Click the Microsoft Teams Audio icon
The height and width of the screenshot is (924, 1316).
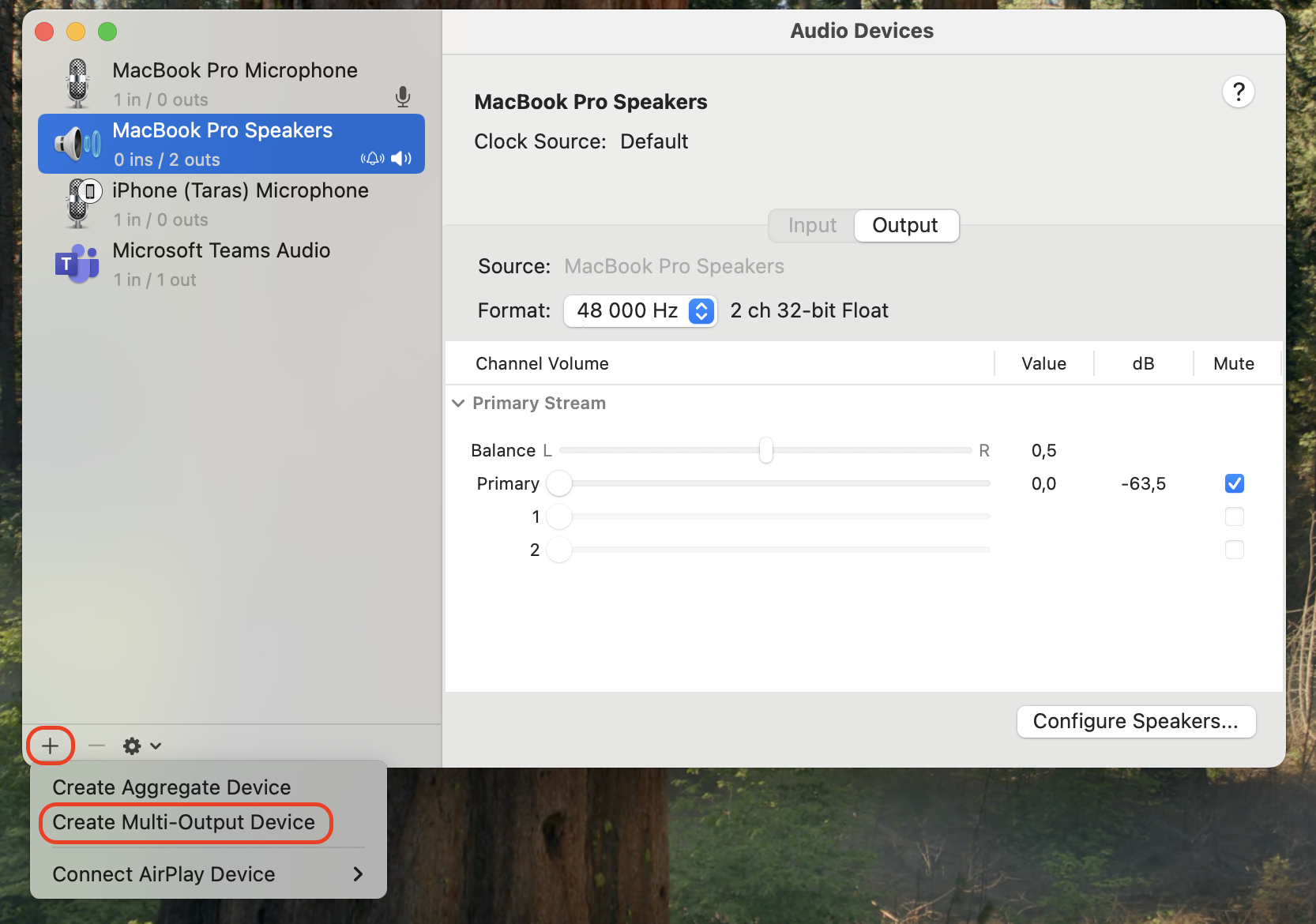77,264
